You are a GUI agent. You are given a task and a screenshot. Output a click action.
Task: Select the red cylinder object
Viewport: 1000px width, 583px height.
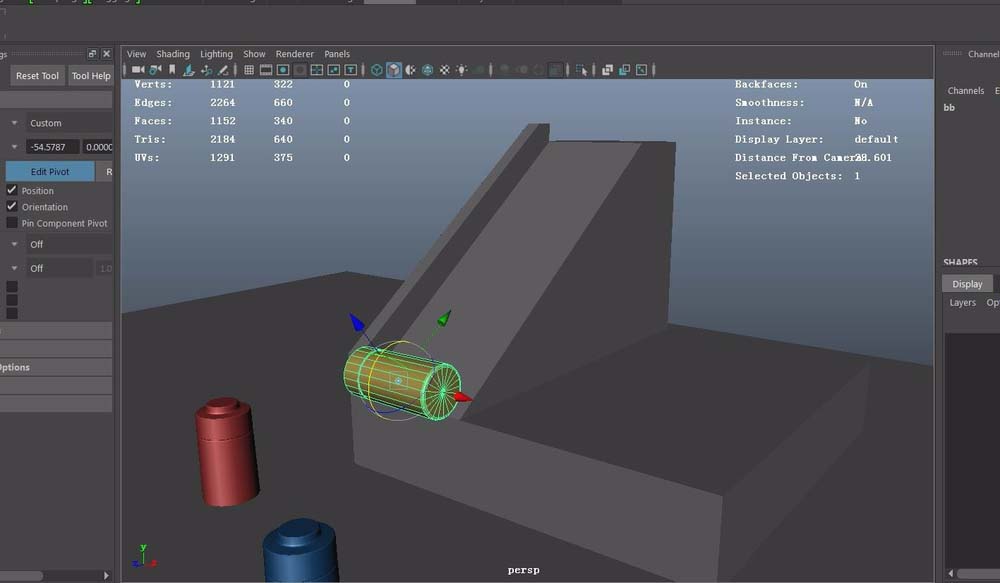pyautogui.click(x=227, y=453)
